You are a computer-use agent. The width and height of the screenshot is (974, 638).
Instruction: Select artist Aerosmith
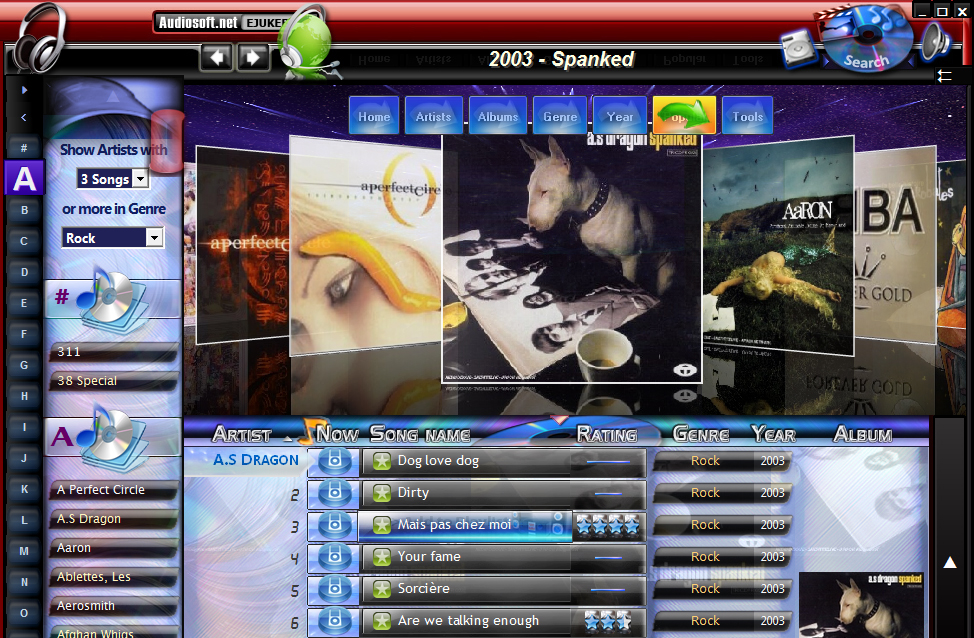pyautogui.click(x=114, y=606)
